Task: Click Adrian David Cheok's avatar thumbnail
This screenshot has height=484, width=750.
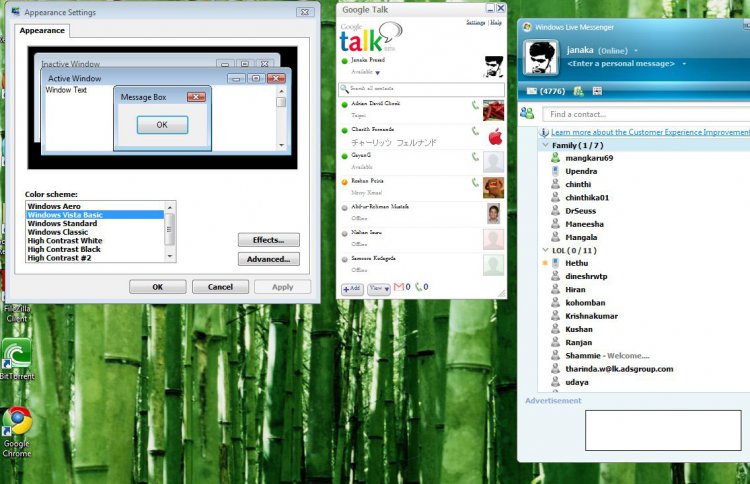Action: 493,110
